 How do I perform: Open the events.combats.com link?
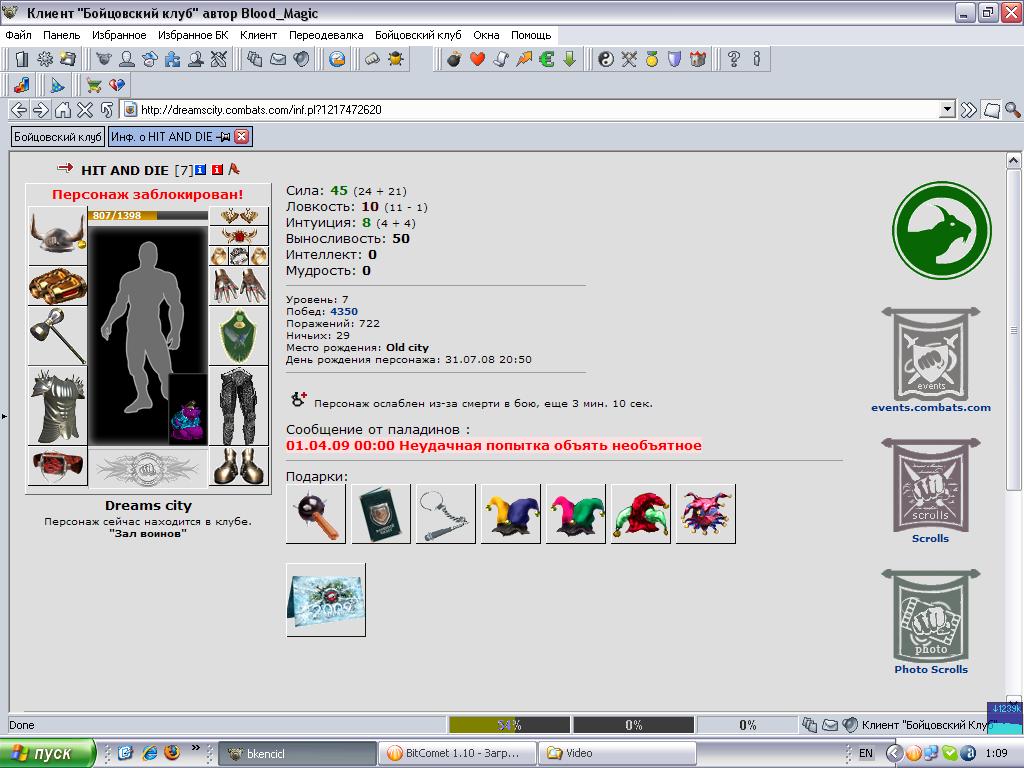tap(931, 408)
